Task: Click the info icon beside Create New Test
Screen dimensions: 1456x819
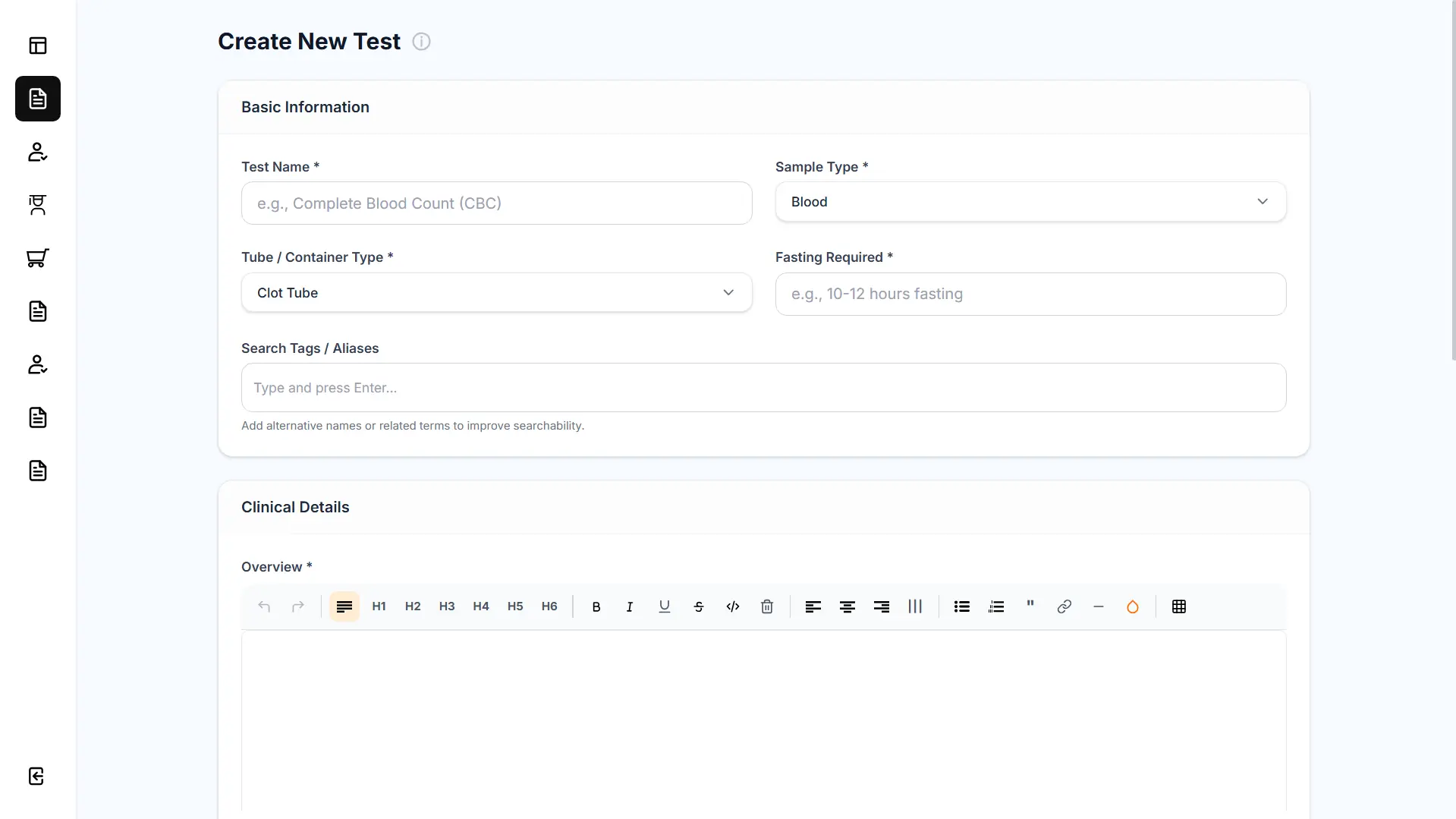Action: click(x=421, y=42)
